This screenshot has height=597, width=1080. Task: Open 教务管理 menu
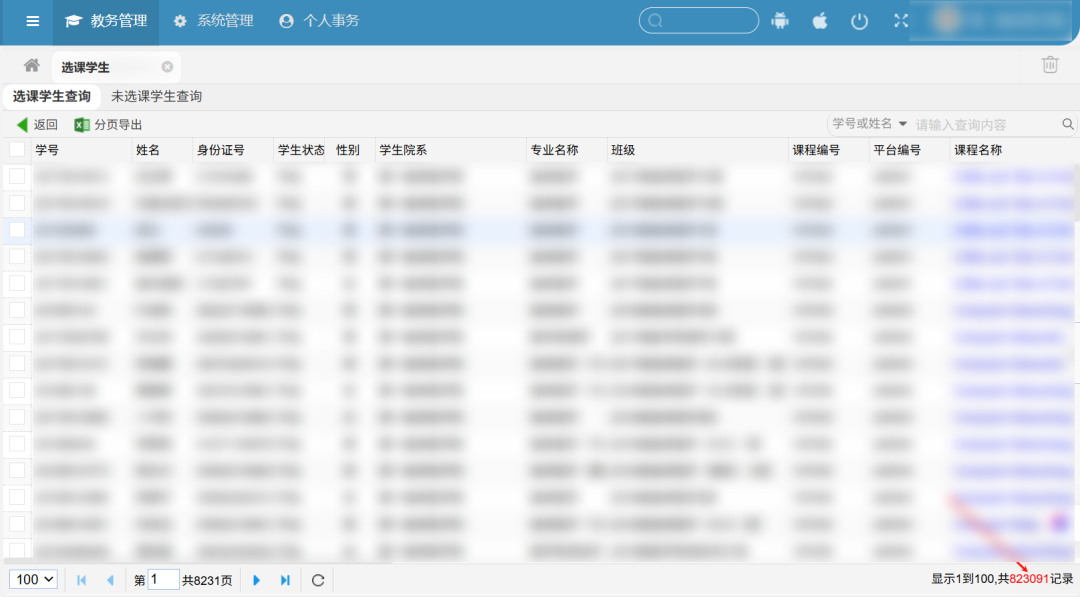pos(106,21)
